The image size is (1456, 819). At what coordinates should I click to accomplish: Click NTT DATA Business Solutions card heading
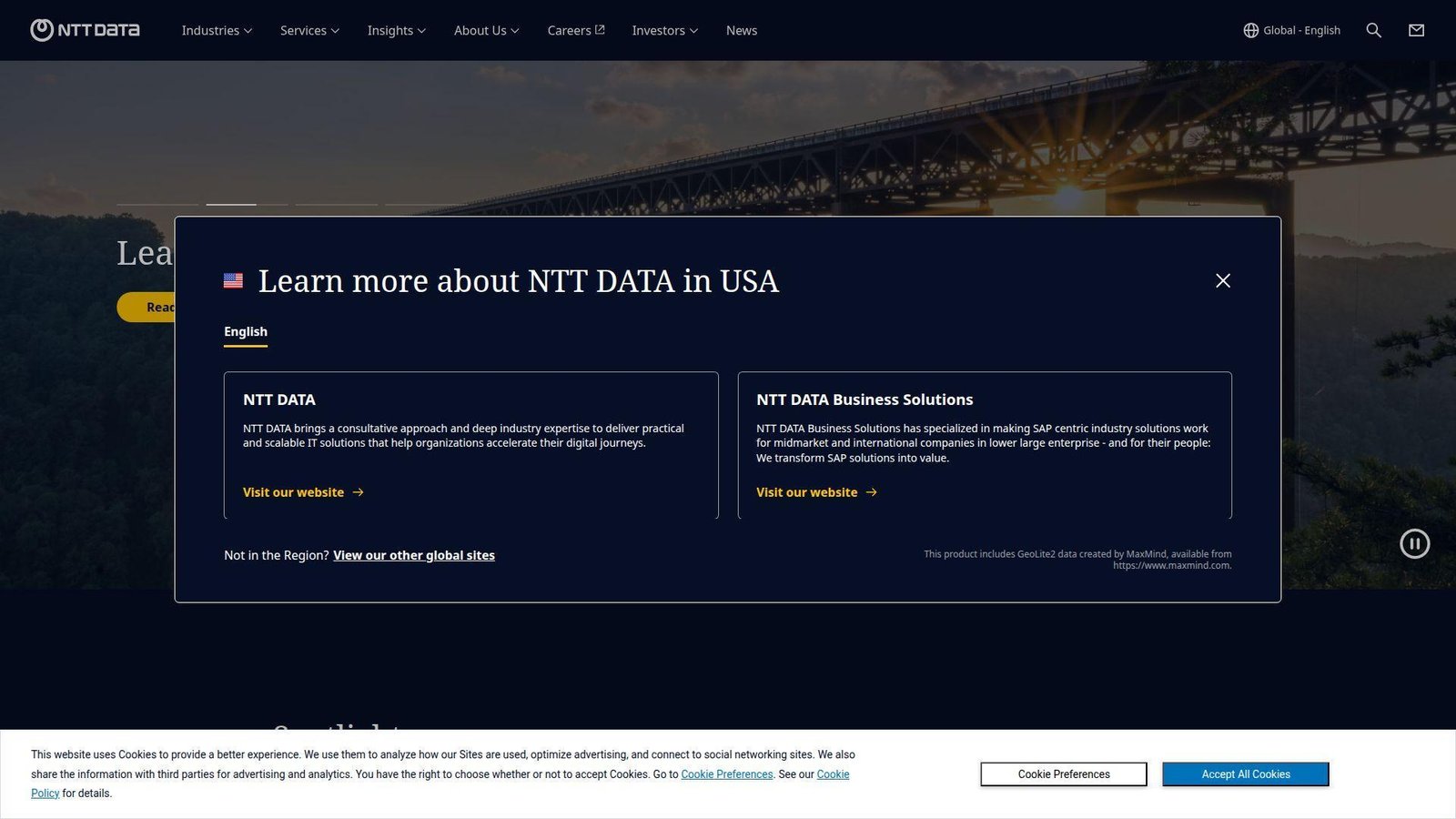[864, 399]
